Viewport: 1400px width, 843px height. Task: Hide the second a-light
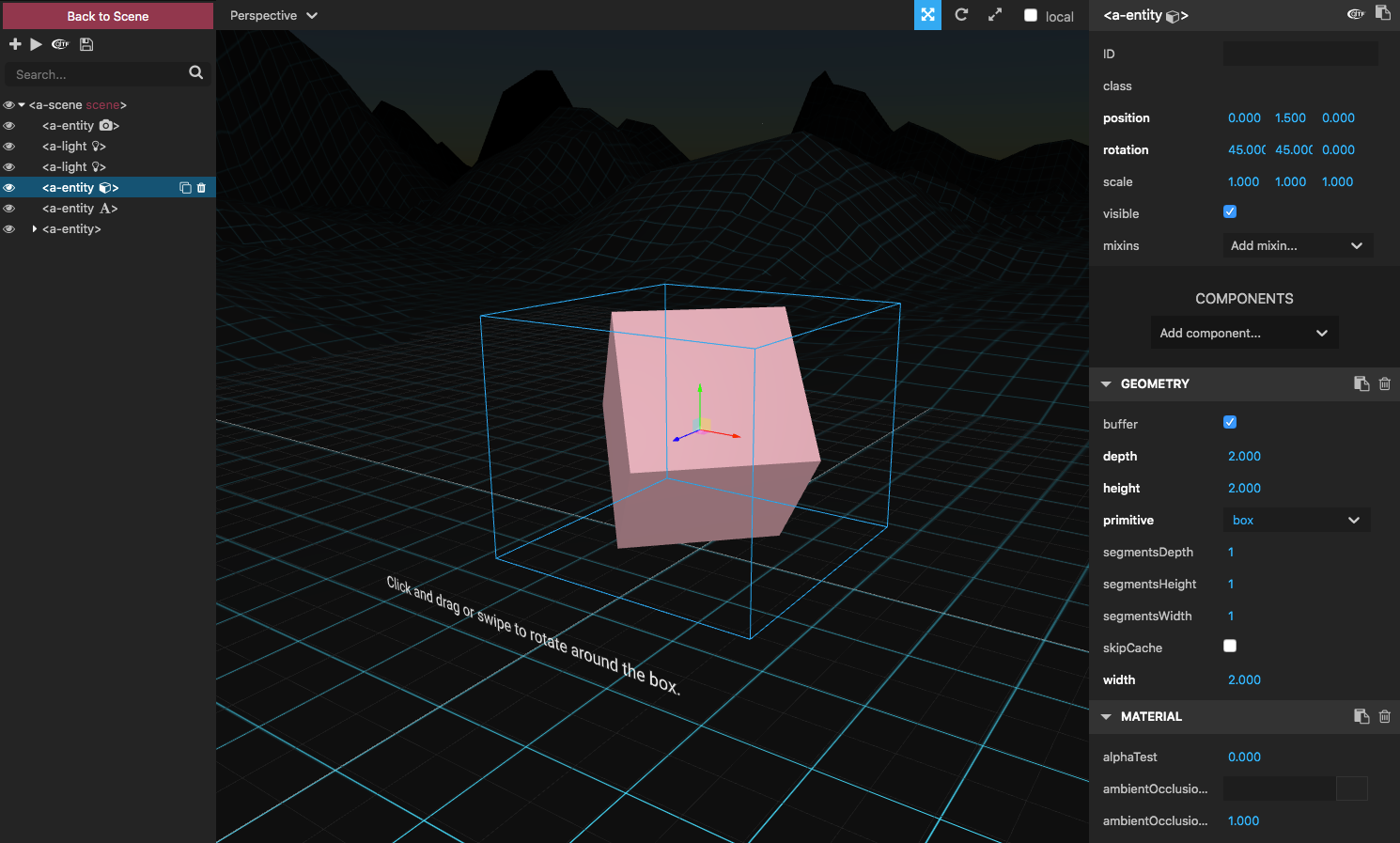[x=8, y=167]
